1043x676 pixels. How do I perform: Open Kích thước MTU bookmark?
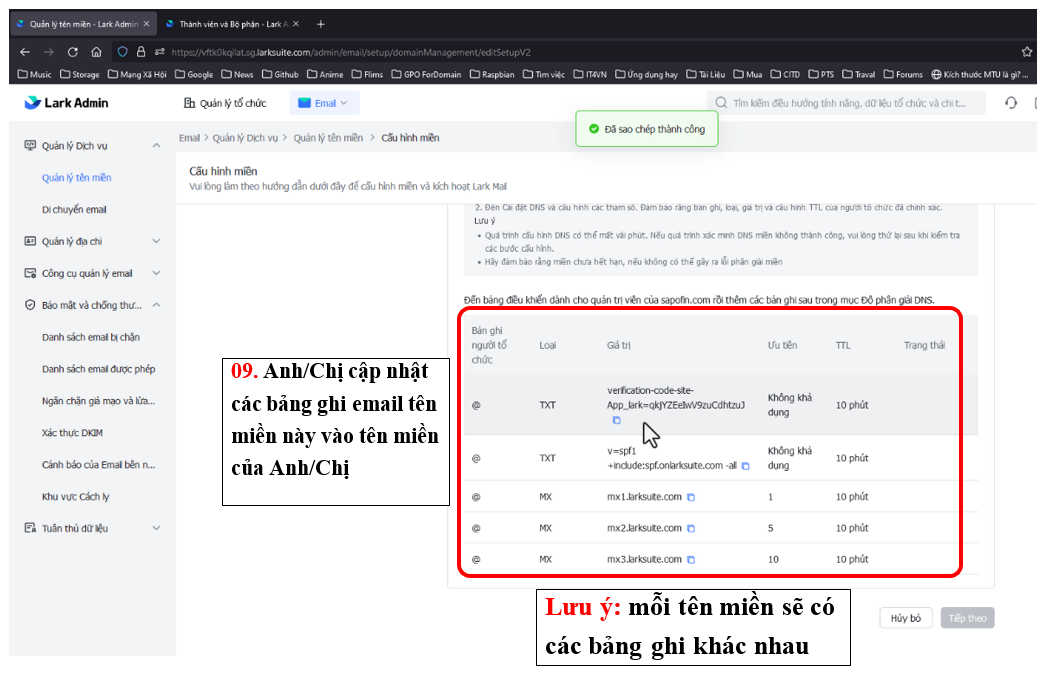click(x=980, y=75)
